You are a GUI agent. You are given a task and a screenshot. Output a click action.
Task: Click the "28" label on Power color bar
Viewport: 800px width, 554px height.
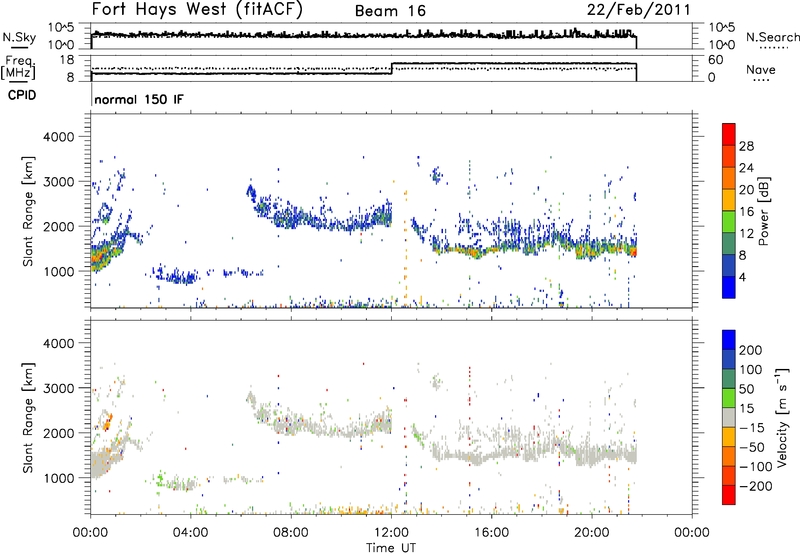tap(746, 146)
